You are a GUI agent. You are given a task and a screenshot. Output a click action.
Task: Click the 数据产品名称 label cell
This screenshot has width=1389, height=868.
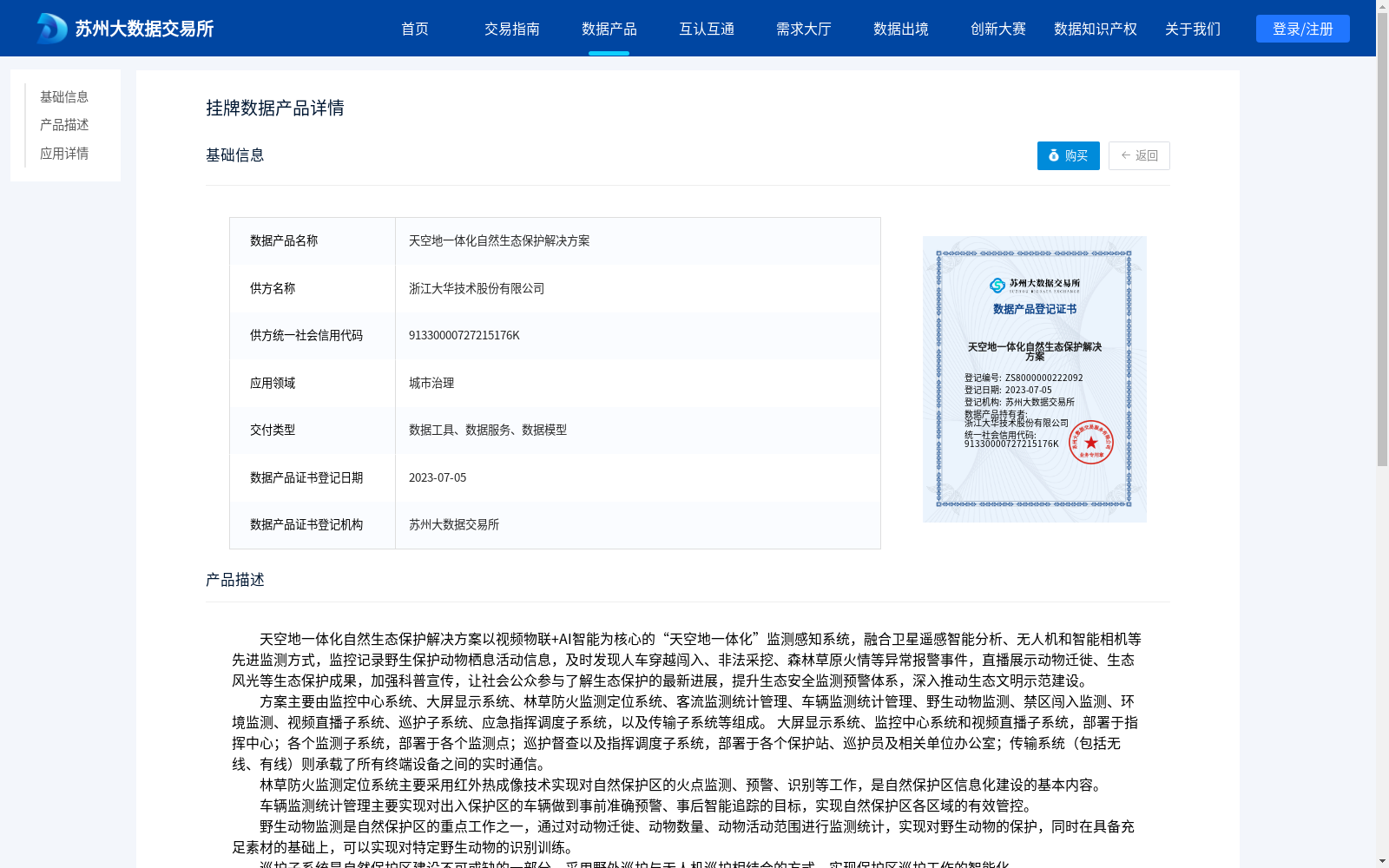(x=313, y=240)
